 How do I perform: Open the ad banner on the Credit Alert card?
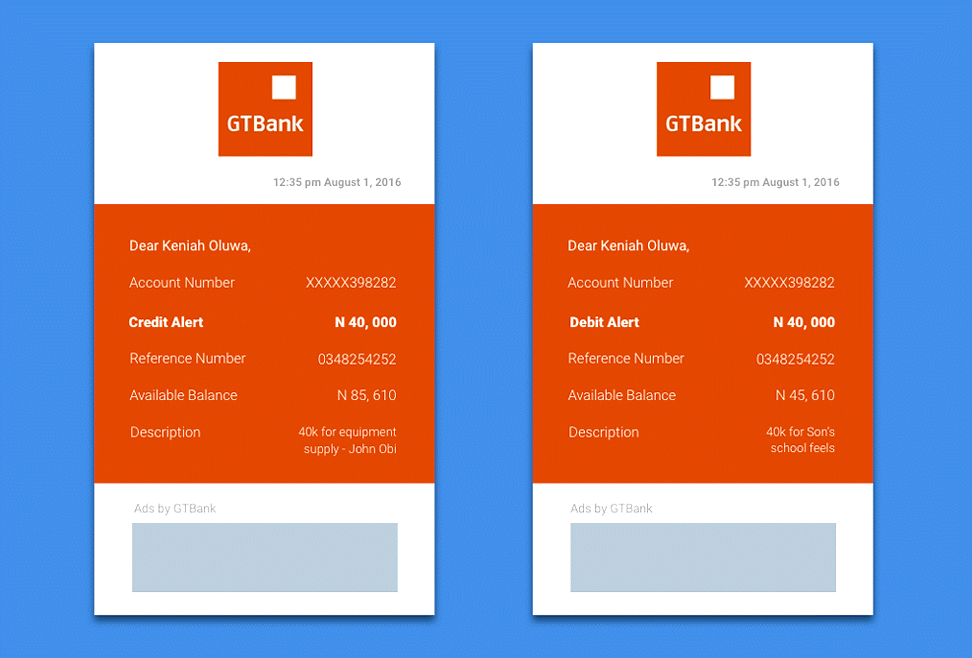(x=265, y=558)
